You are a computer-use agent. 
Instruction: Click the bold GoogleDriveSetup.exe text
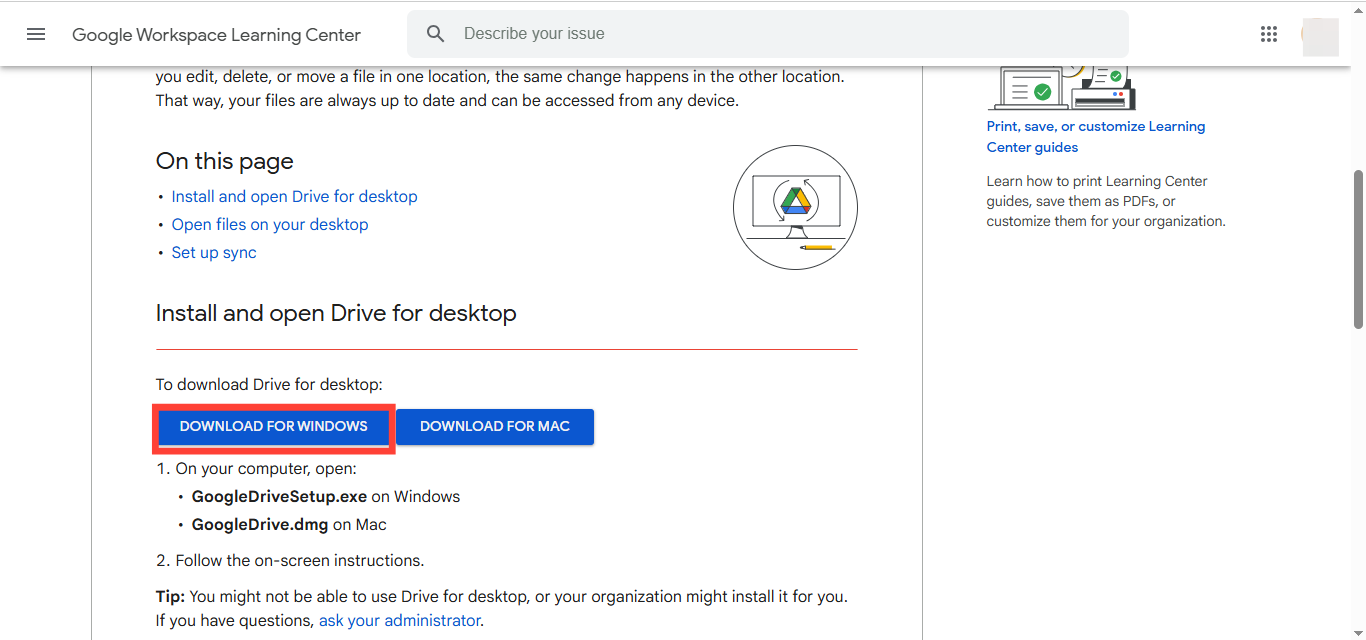279,497
